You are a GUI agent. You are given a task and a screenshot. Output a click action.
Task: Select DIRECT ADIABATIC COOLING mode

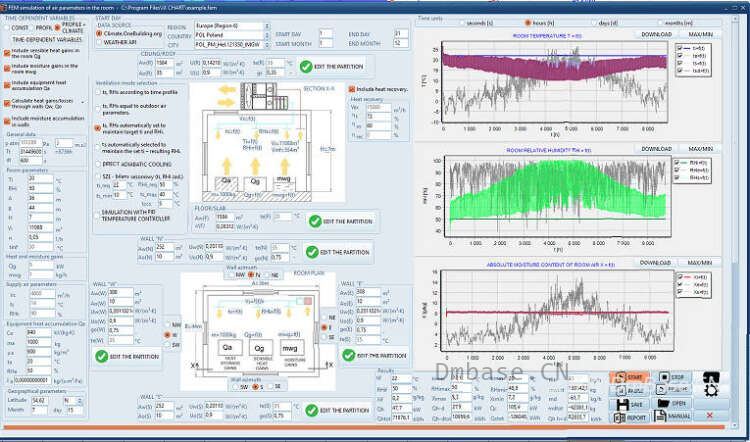click(x=98, y=164)
